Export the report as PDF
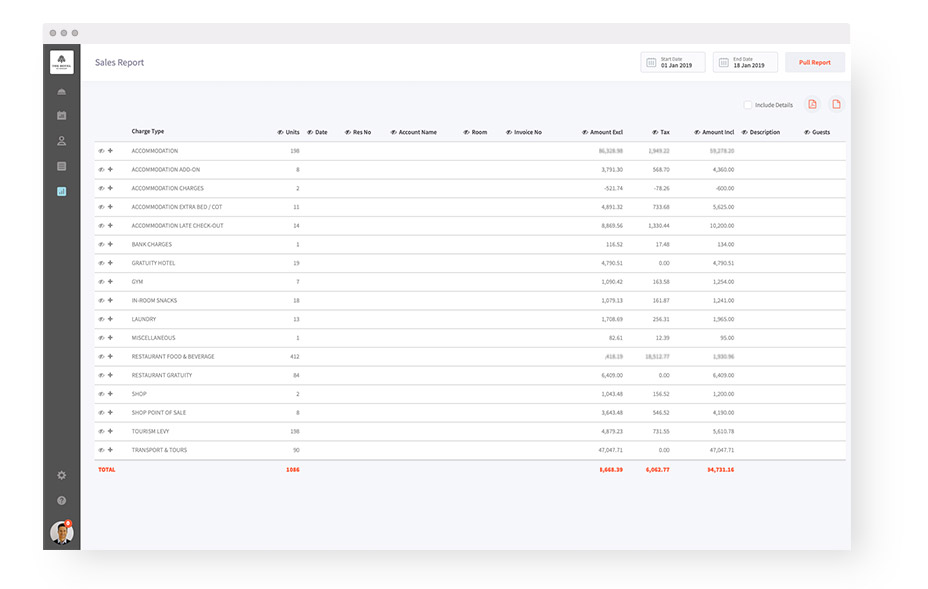The height and width of the screenshot is (589, 928). [812, 104]
